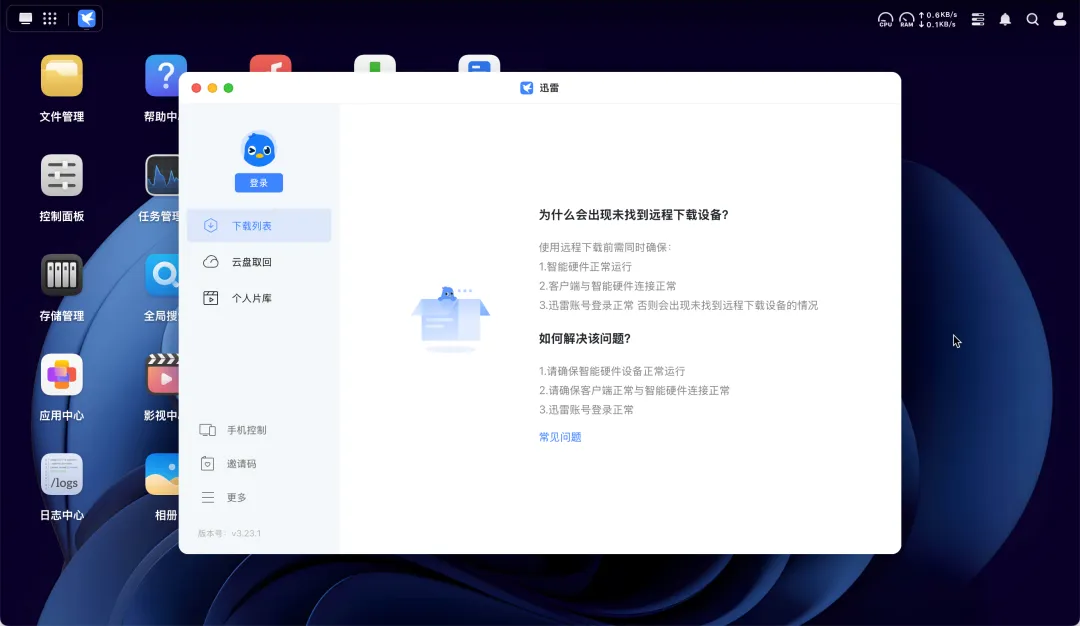Maximize the 迅雷 window with green button
The width and height of the screenshot is (1080, 626).
(x=229, y=88)
